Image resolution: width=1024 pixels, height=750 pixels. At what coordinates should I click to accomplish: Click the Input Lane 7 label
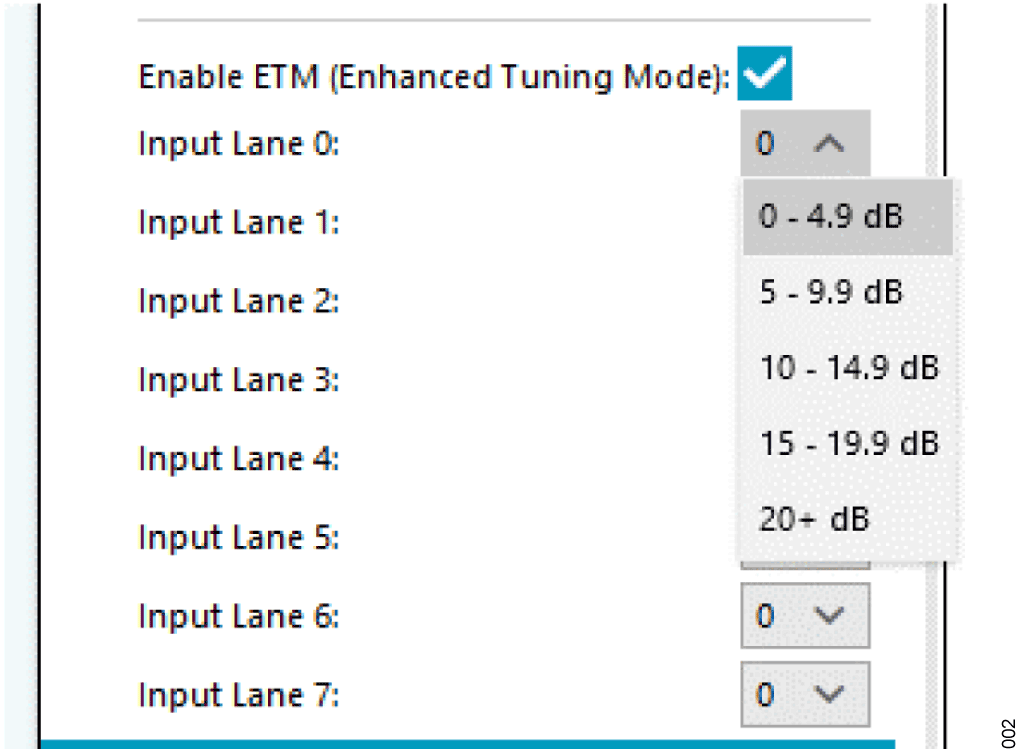point(239,694)
